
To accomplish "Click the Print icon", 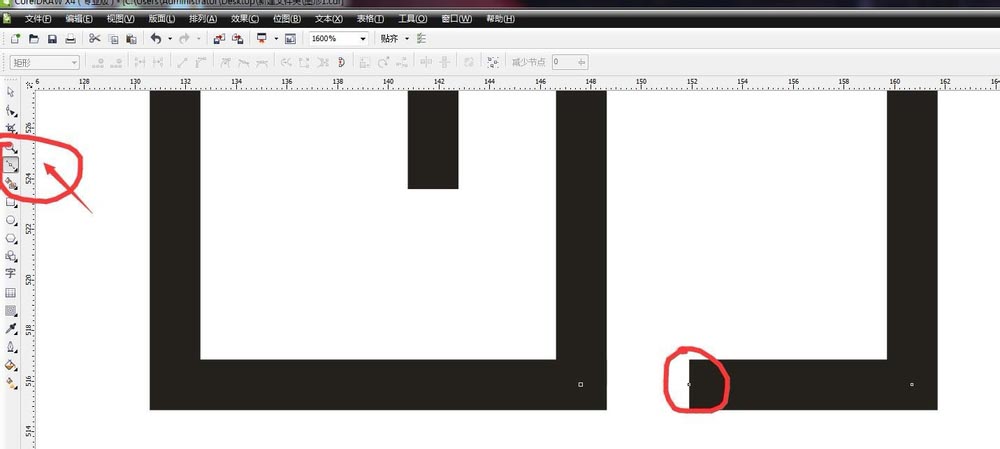I will (70, 39).
